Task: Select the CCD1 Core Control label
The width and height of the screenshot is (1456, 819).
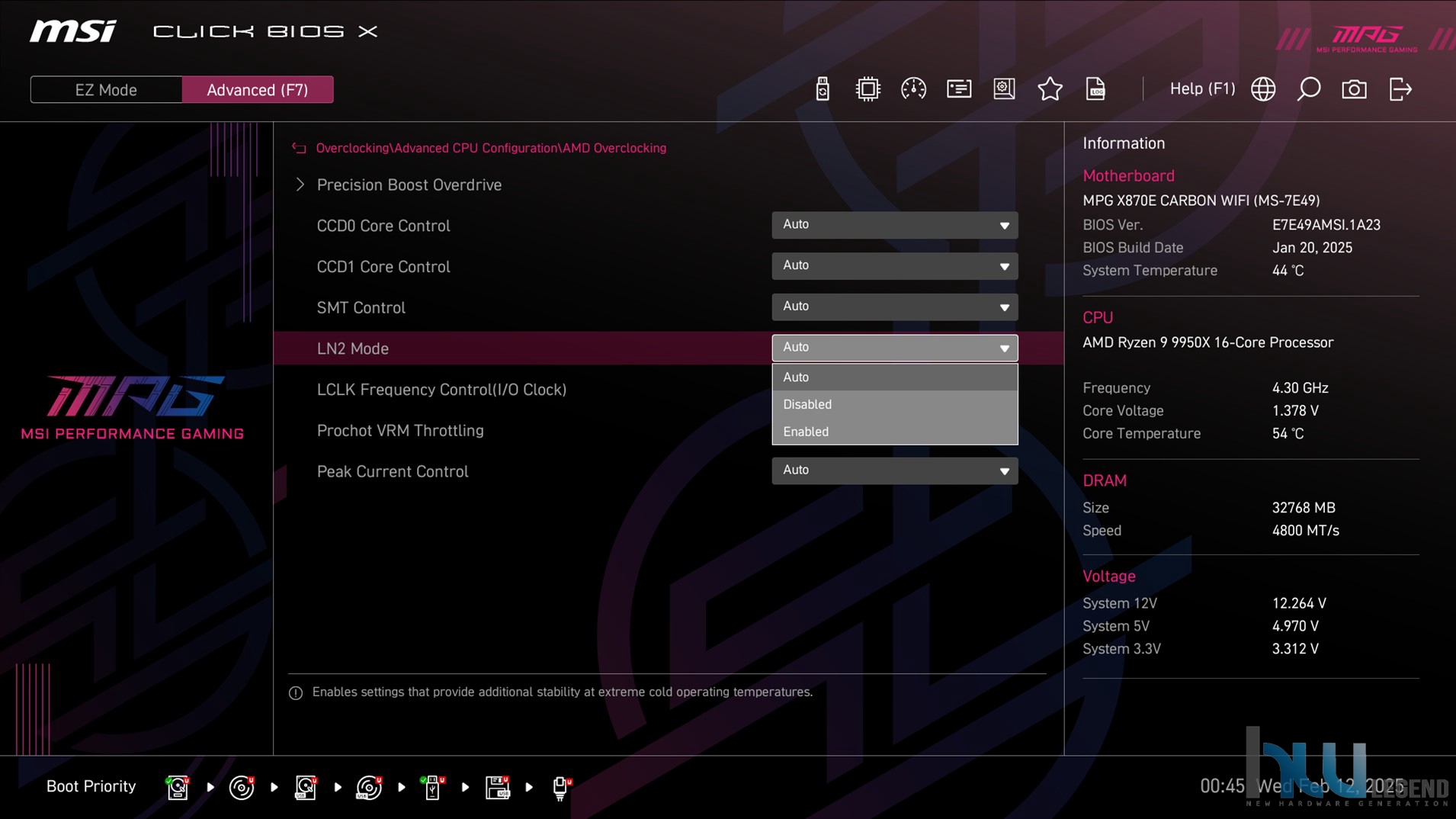Action: (x=383, y=267)
